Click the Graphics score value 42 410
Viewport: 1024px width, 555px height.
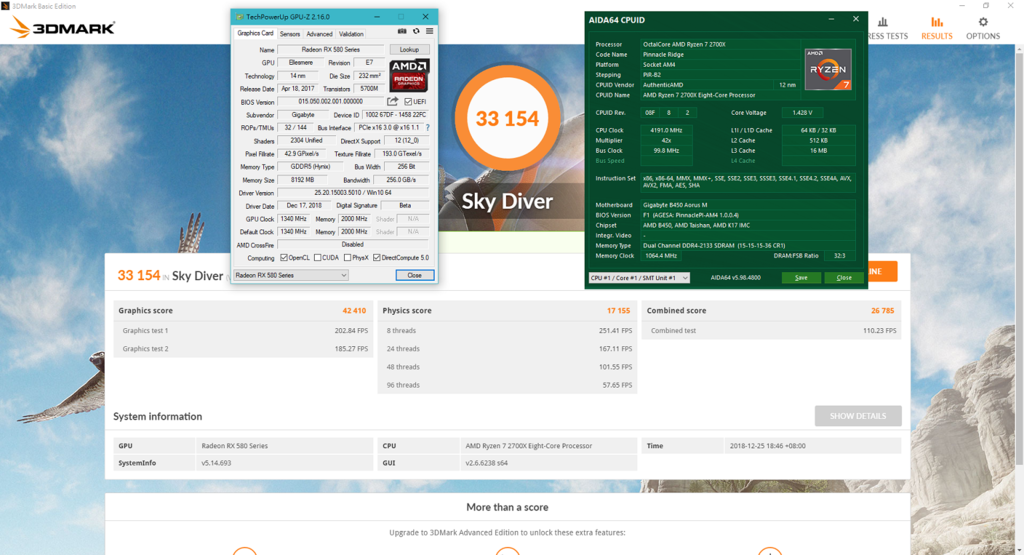[x=354, y=311]
